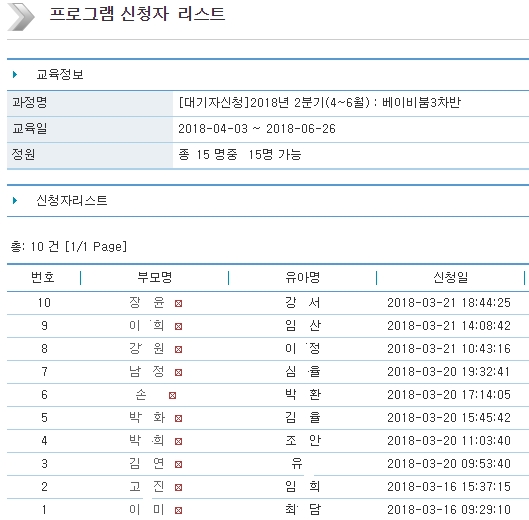Click the 유아명 column header

(x=302, y=277)
